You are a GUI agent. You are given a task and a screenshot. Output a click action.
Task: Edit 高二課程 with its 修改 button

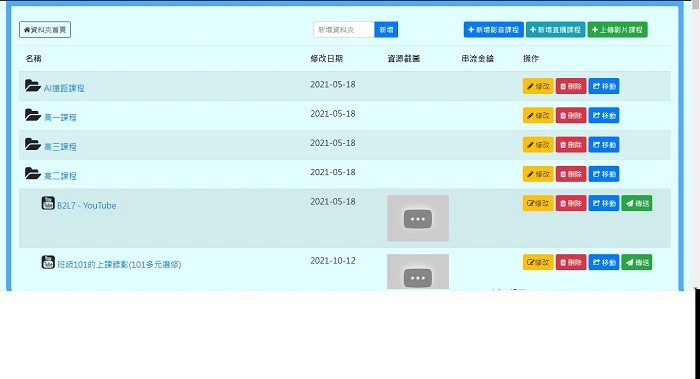[x=538, y=174]
